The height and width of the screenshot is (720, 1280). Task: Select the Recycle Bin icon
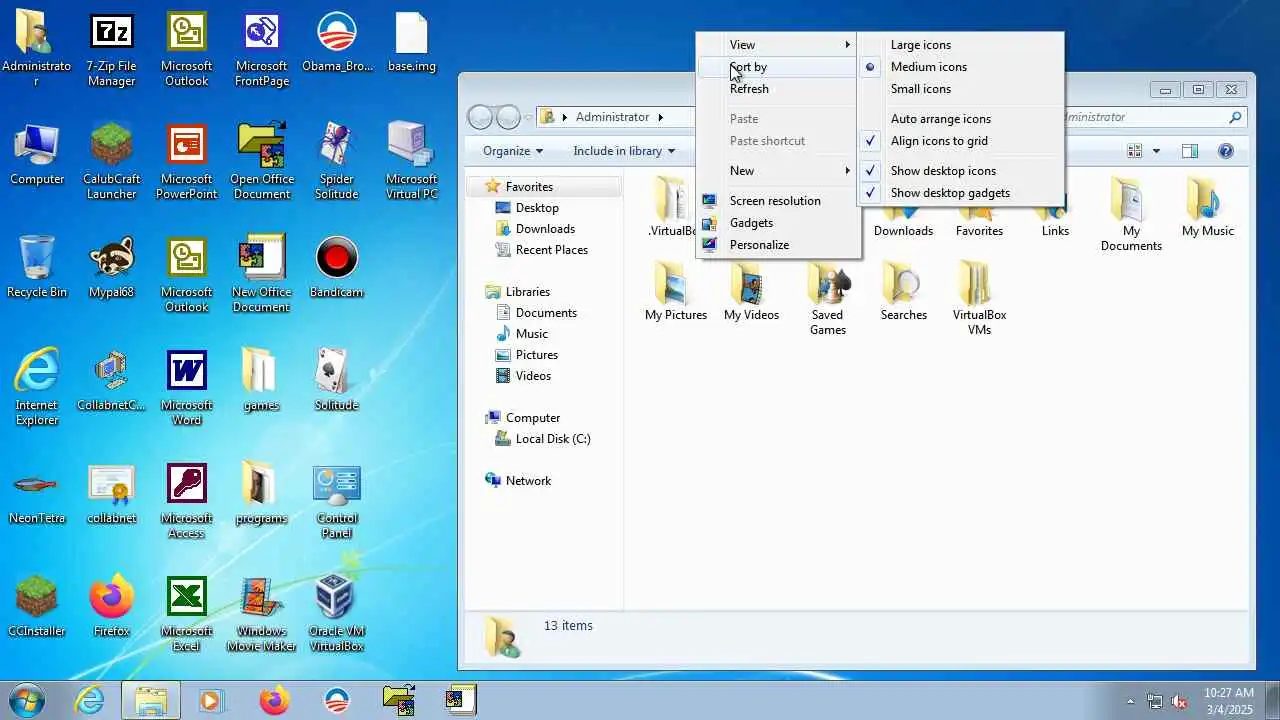click(37, 268)
